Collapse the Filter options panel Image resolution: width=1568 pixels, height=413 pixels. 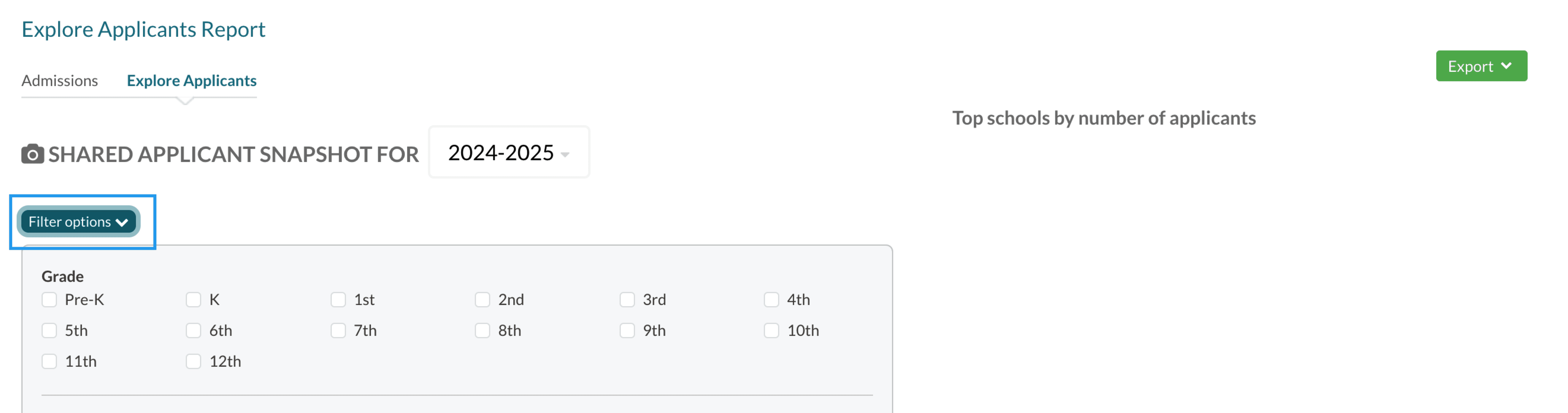(79, 221)
